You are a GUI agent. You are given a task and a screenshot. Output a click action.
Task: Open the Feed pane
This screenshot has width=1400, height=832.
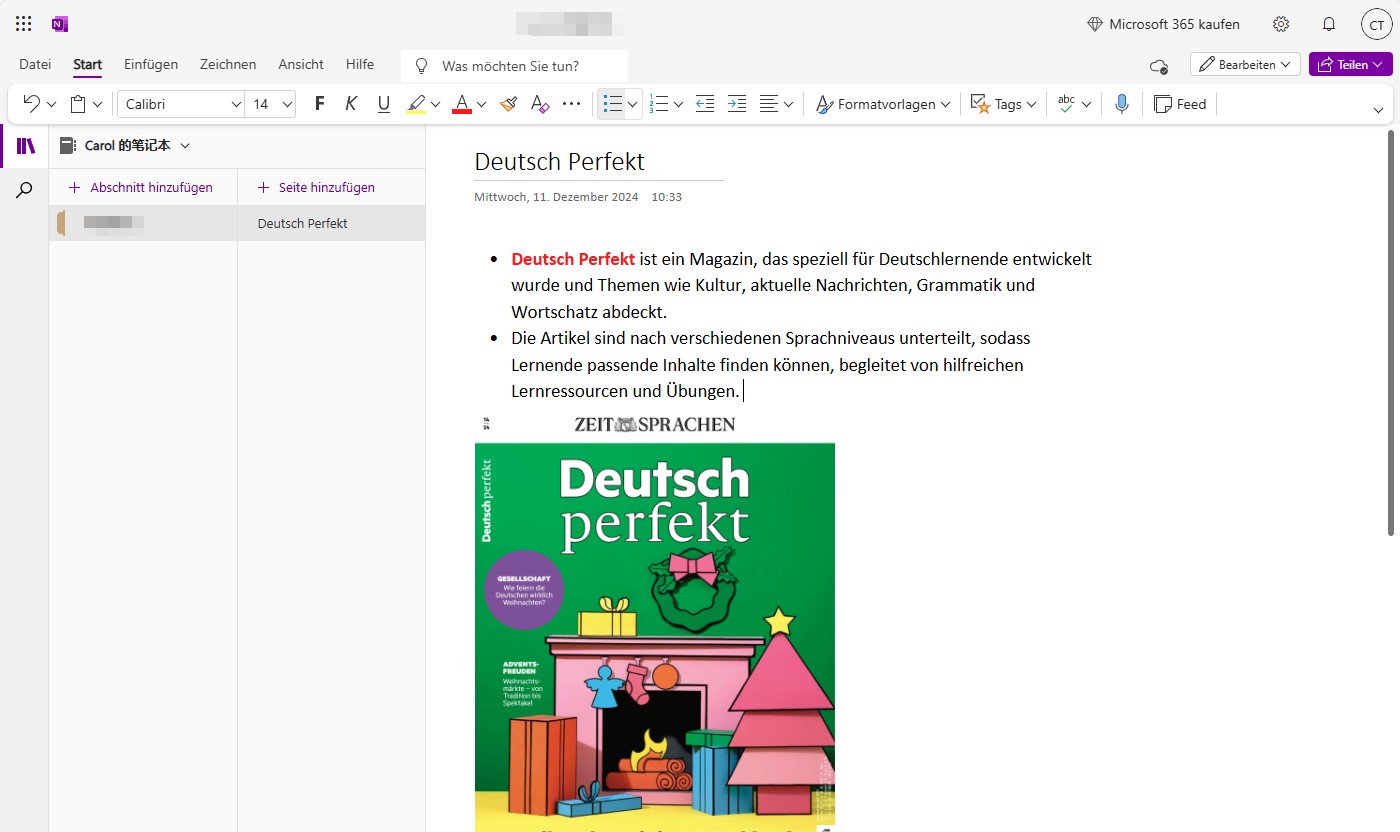(1180, 104)
